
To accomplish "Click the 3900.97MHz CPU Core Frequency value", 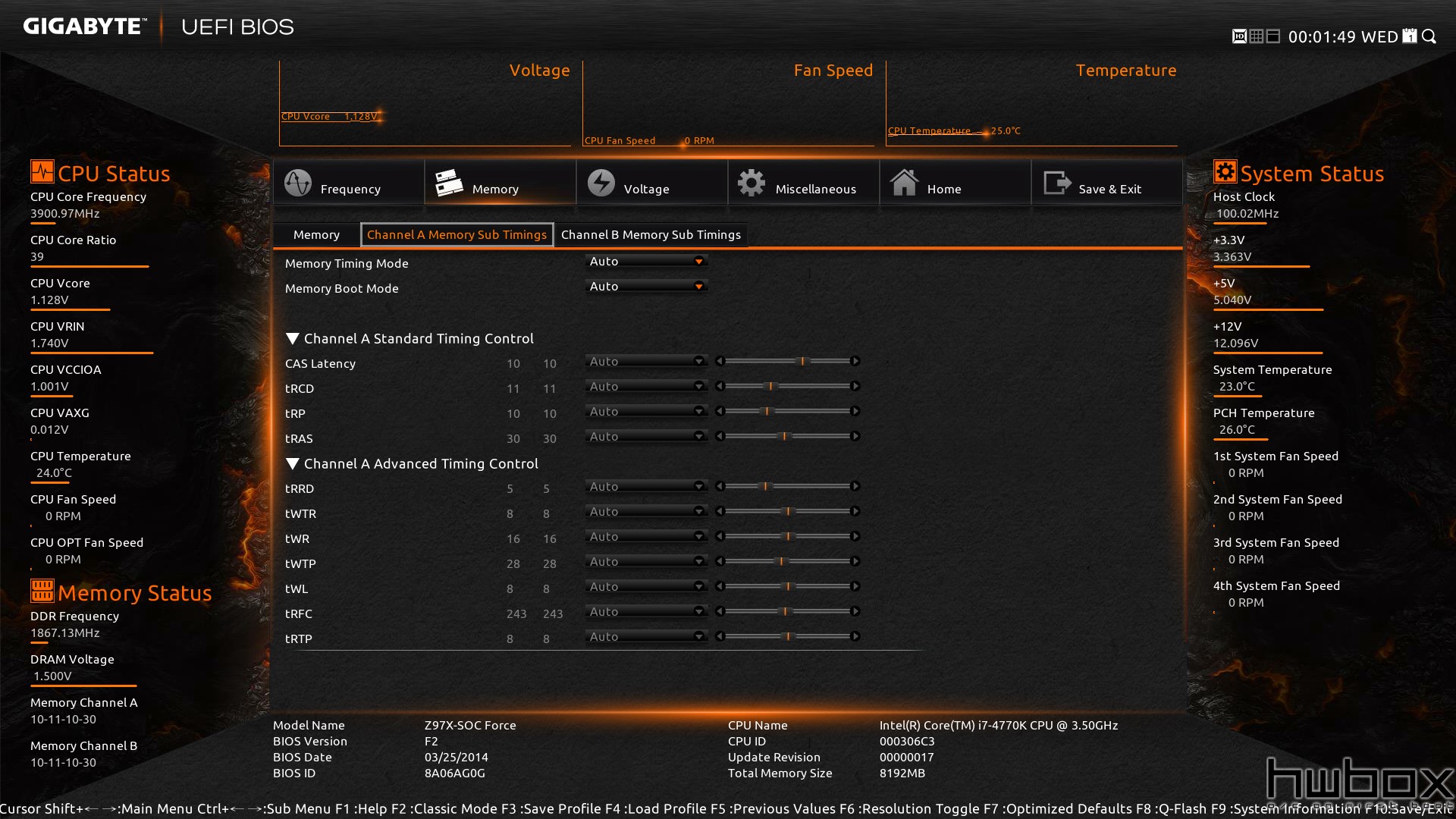I will click(x=65, y=213).
